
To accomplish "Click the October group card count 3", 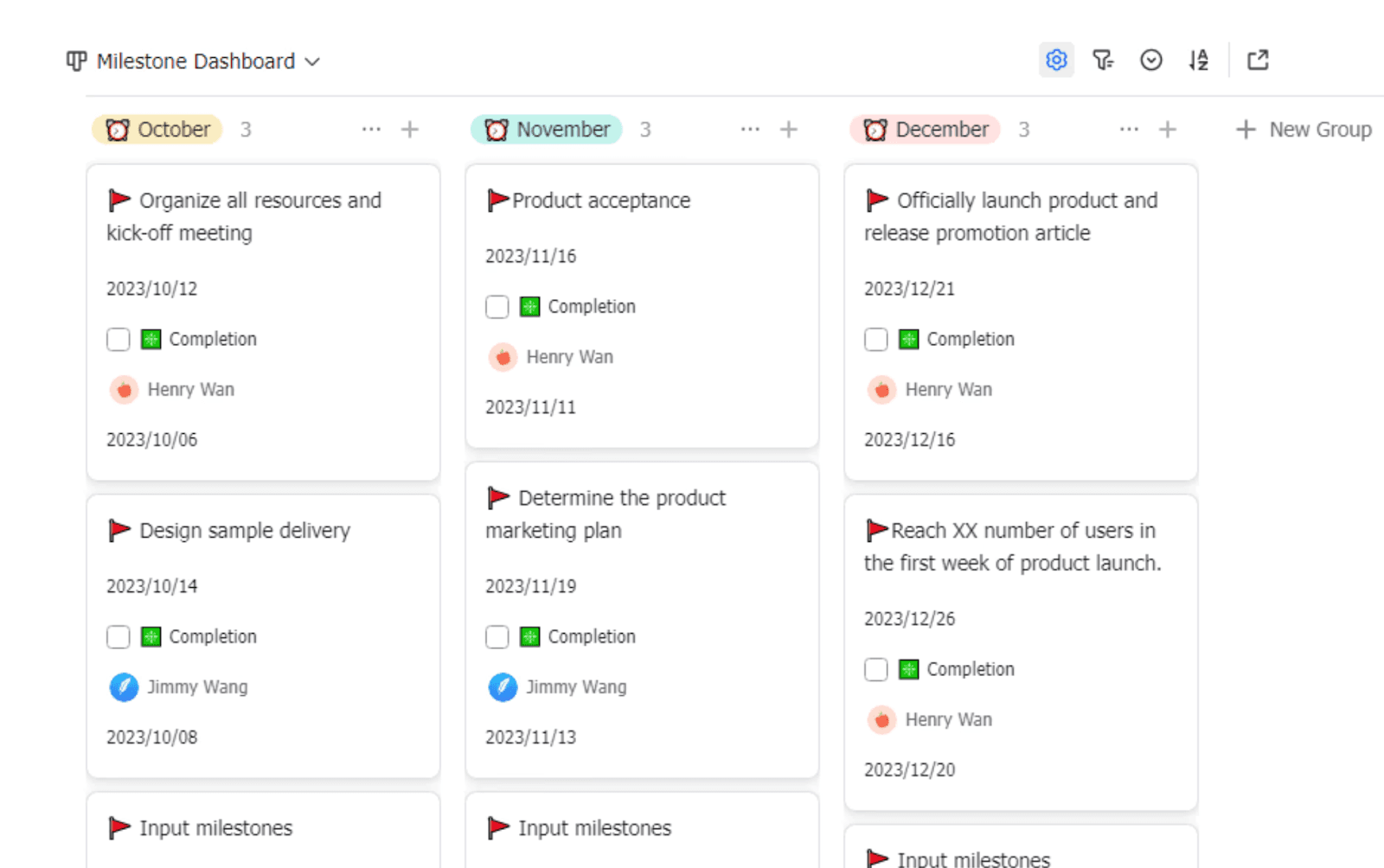I will tap(246, 130).
